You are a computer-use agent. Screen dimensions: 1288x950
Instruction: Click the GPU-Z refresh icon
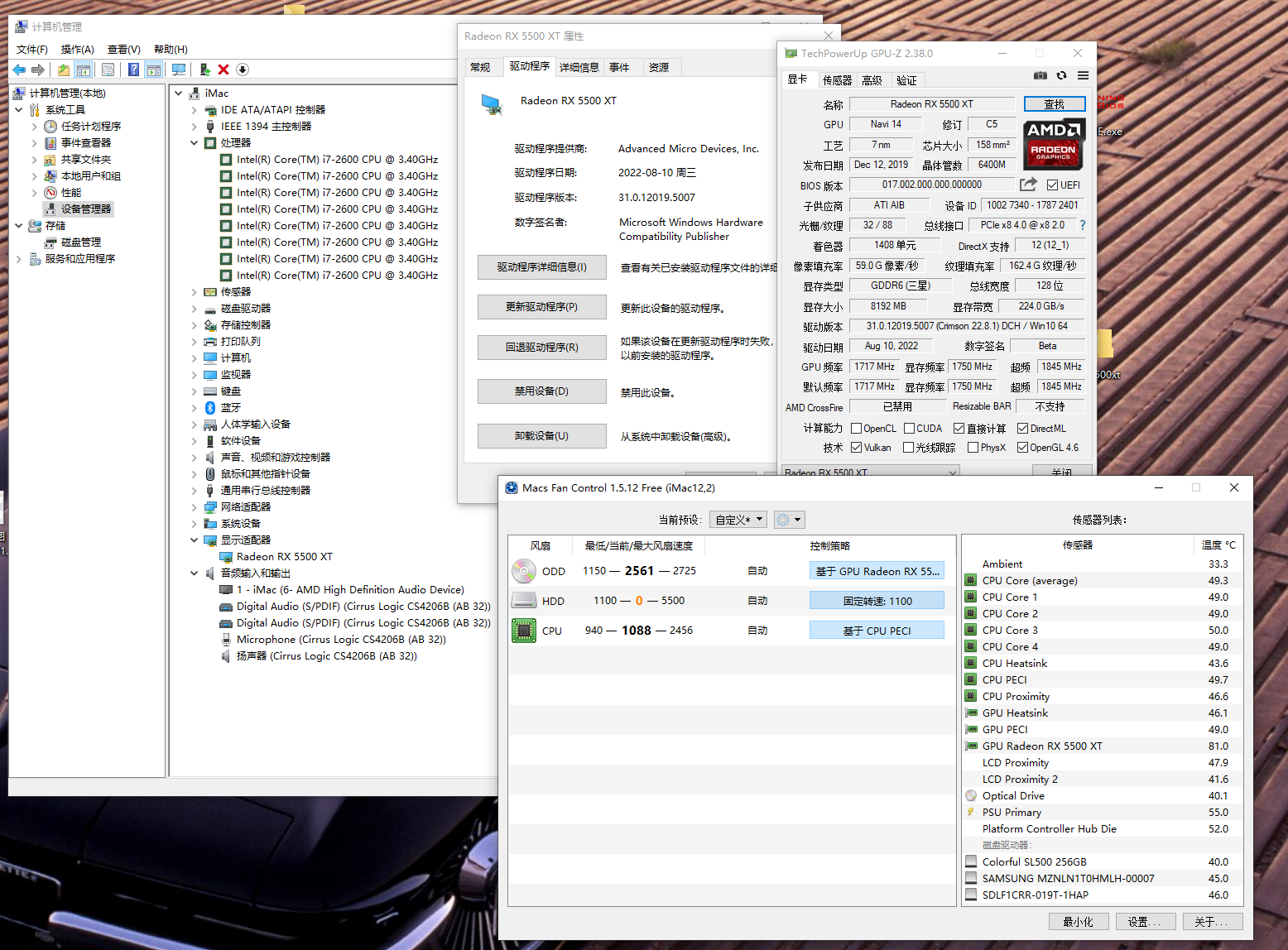point(1061,76)
